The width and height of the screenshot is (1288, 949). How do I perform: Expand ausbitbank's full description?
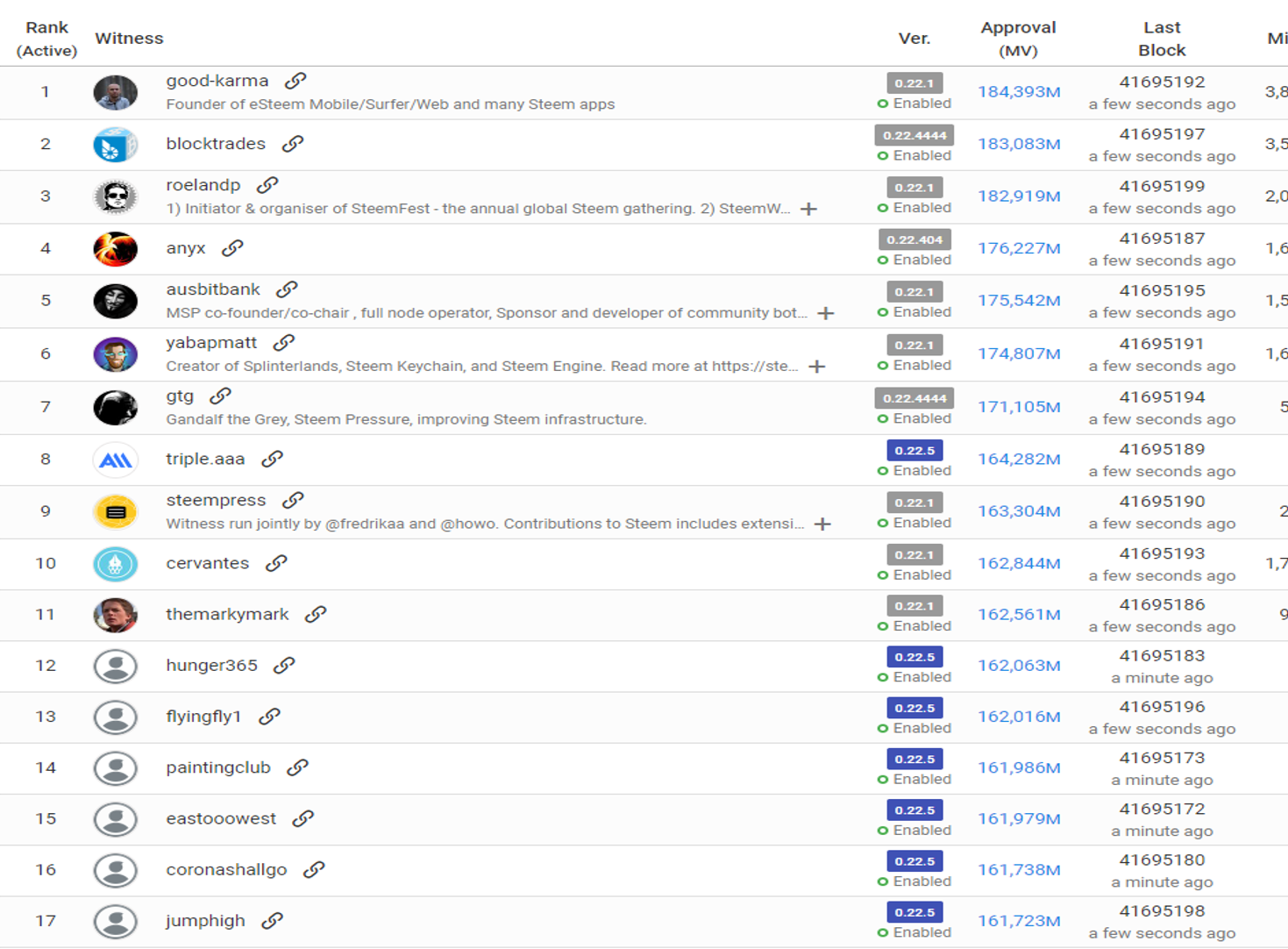(x=826, y=313)
